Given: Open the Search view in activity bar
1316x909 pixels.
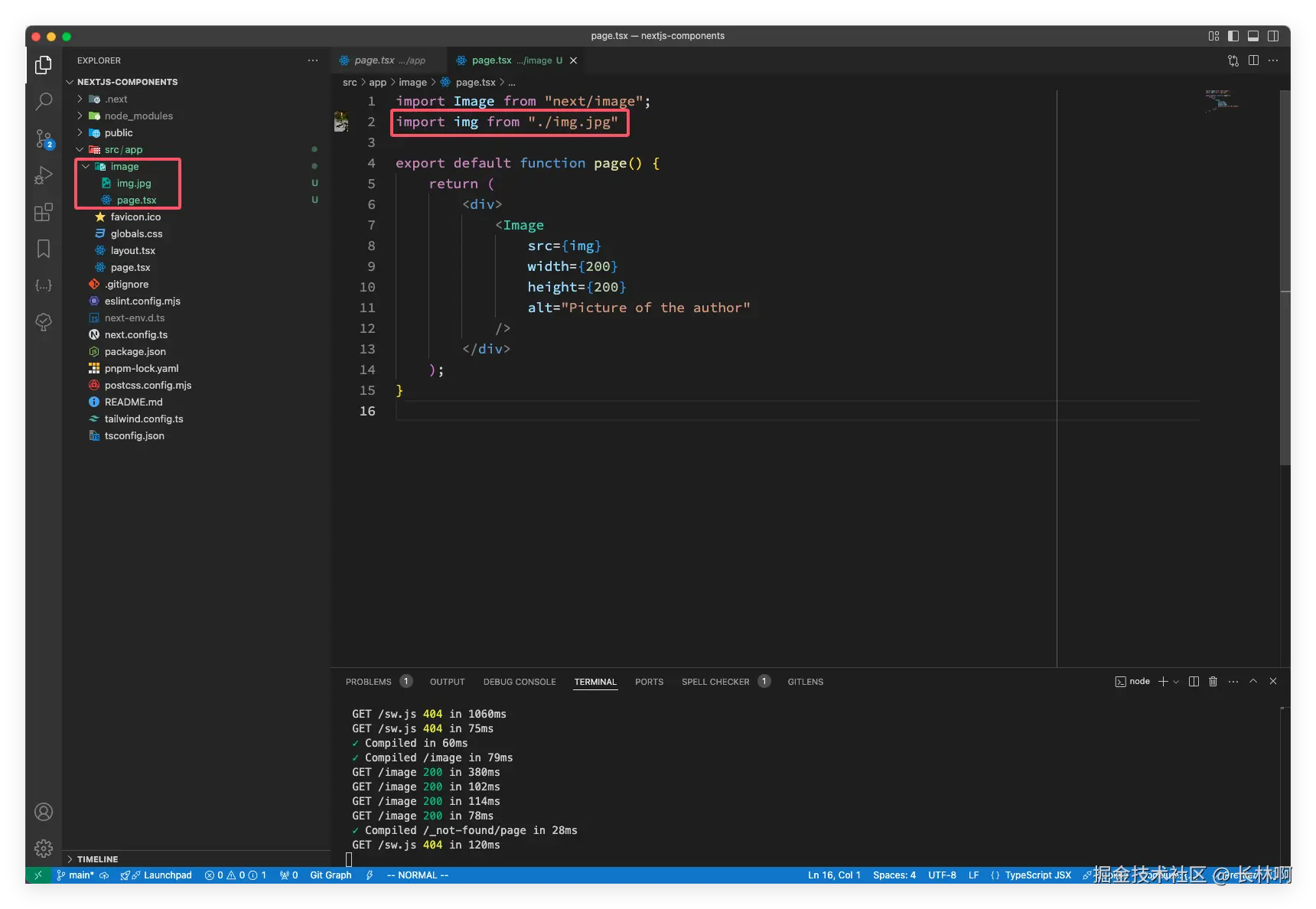Looking at the screenshot, I should 44,101.
